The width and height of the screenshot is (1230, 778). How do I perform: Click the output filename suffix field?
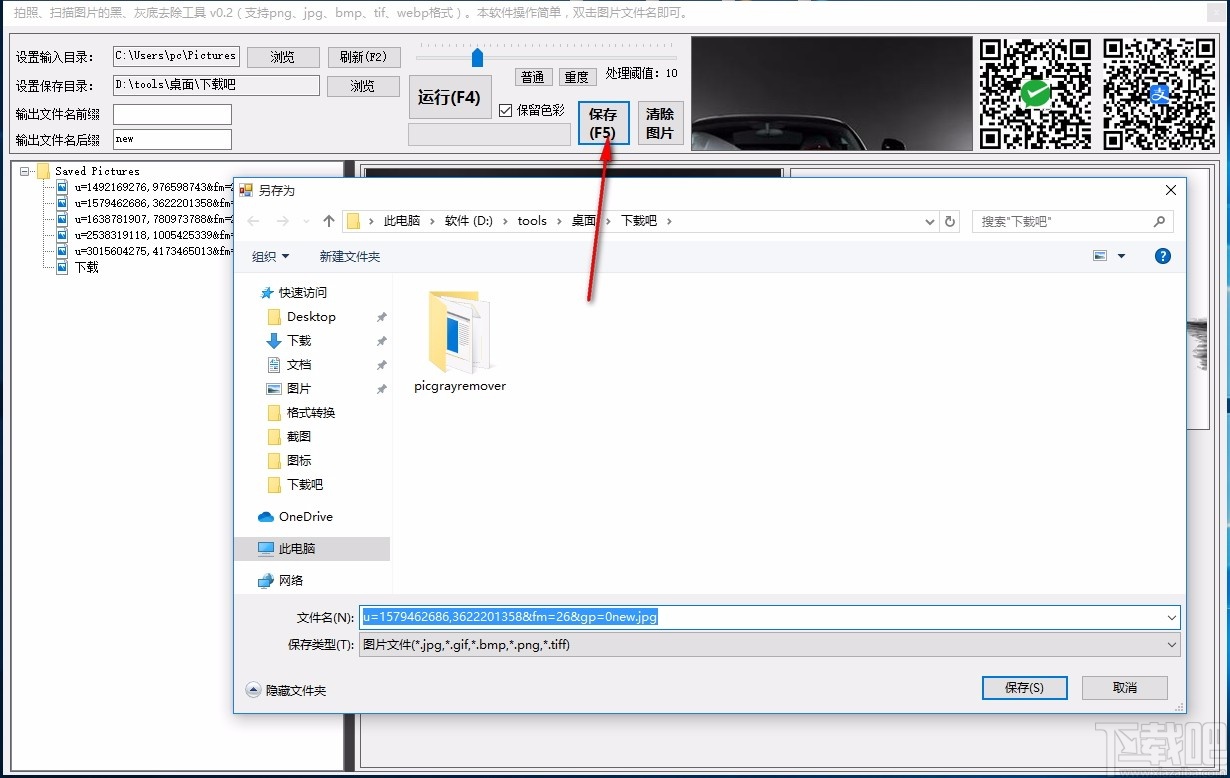point(172,139)
